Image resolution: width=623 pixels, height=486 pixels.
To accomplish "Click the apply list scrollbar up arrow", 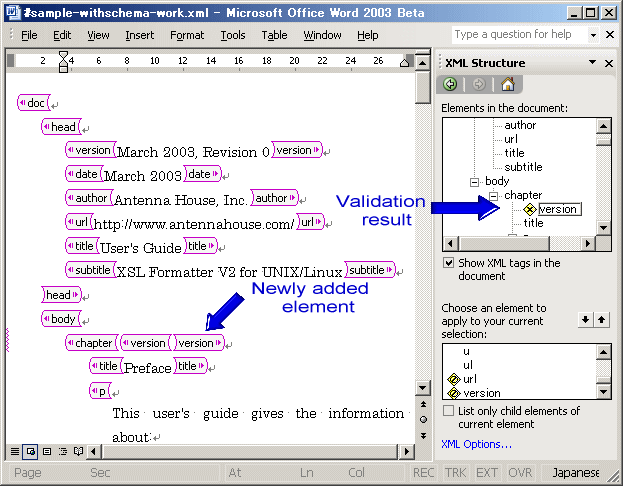I will 604,352.
